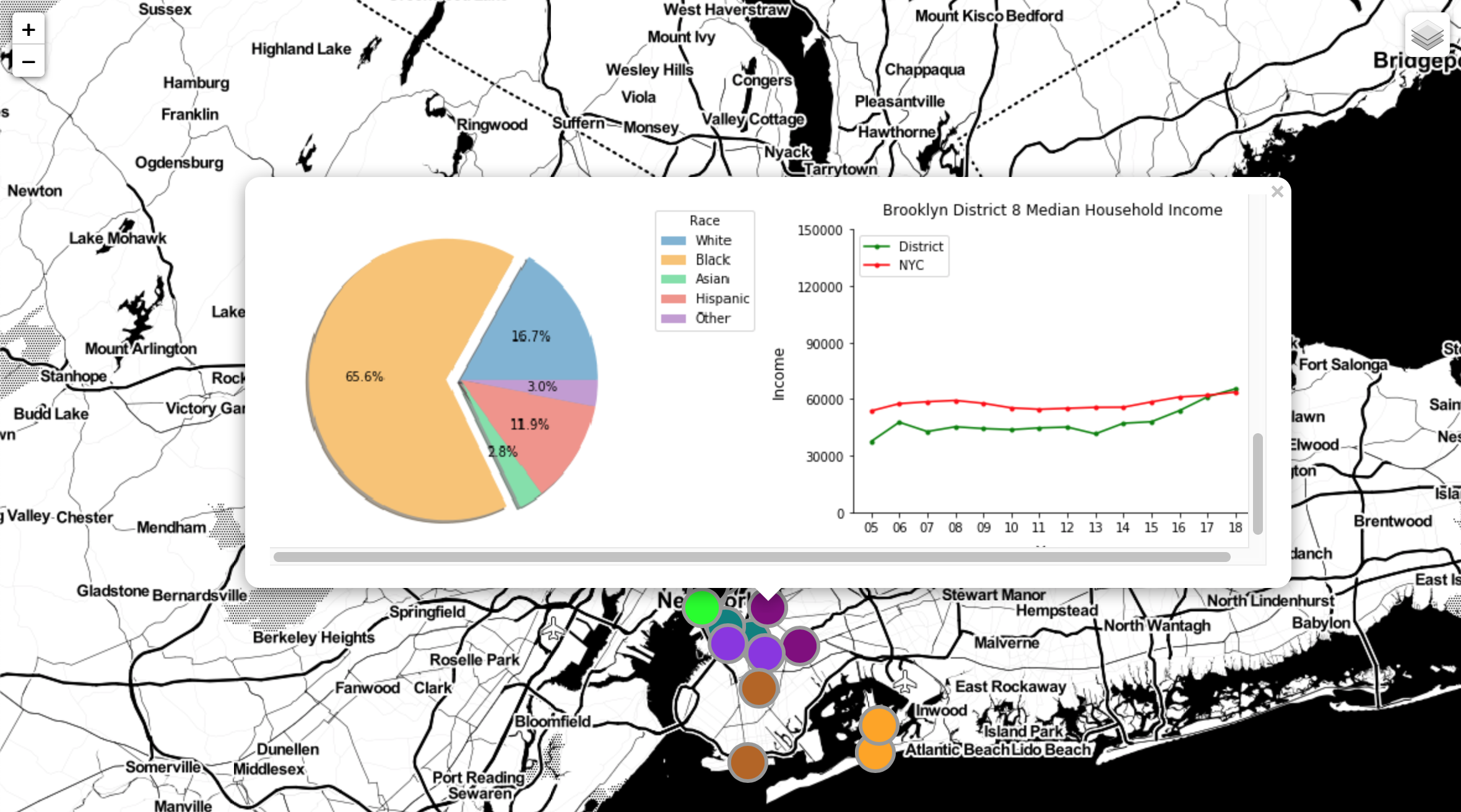Click the District legend entry in line chart

904,246
